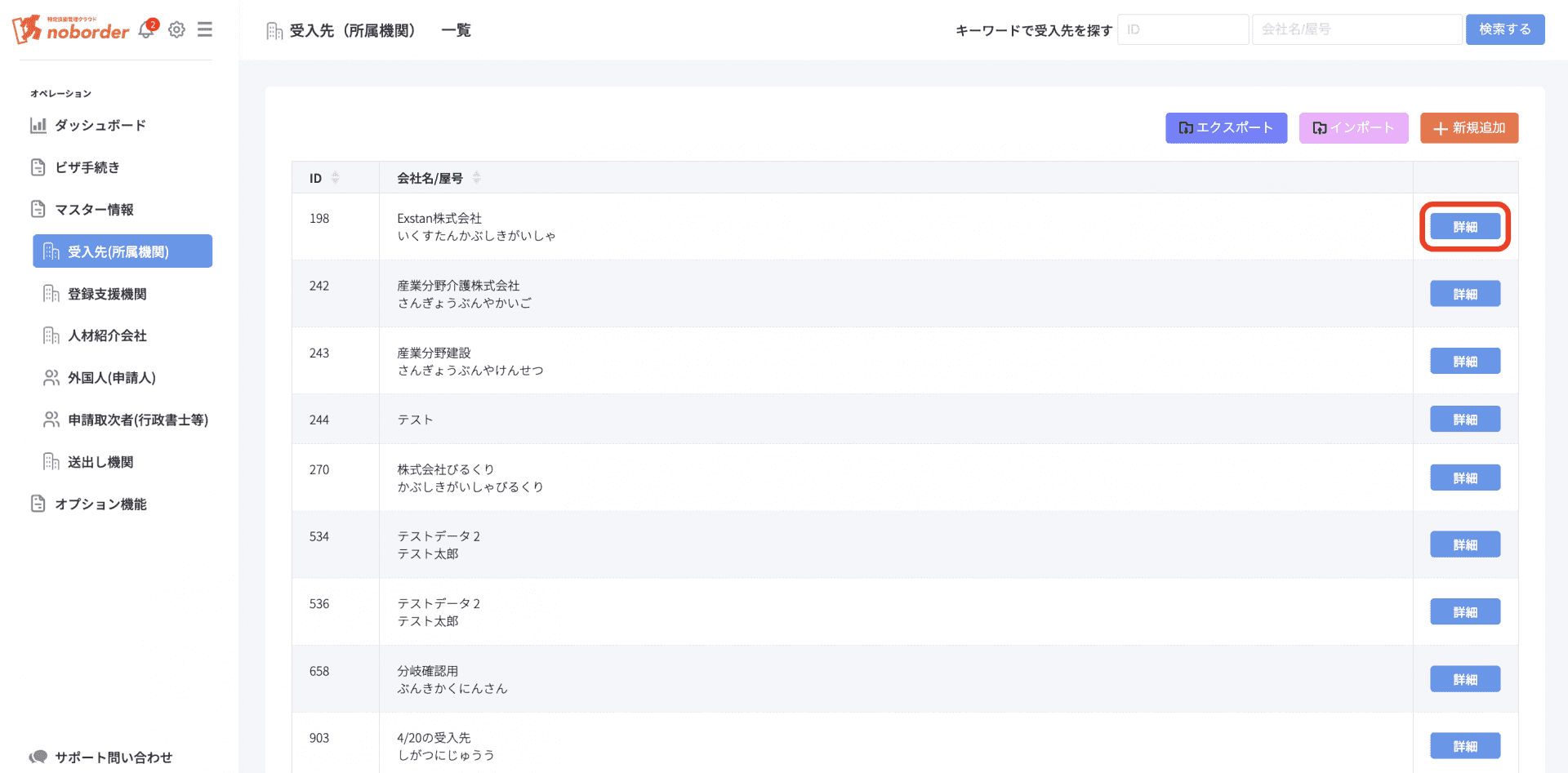
Task: Click the ID search input field
Action: coord(1183,29)
